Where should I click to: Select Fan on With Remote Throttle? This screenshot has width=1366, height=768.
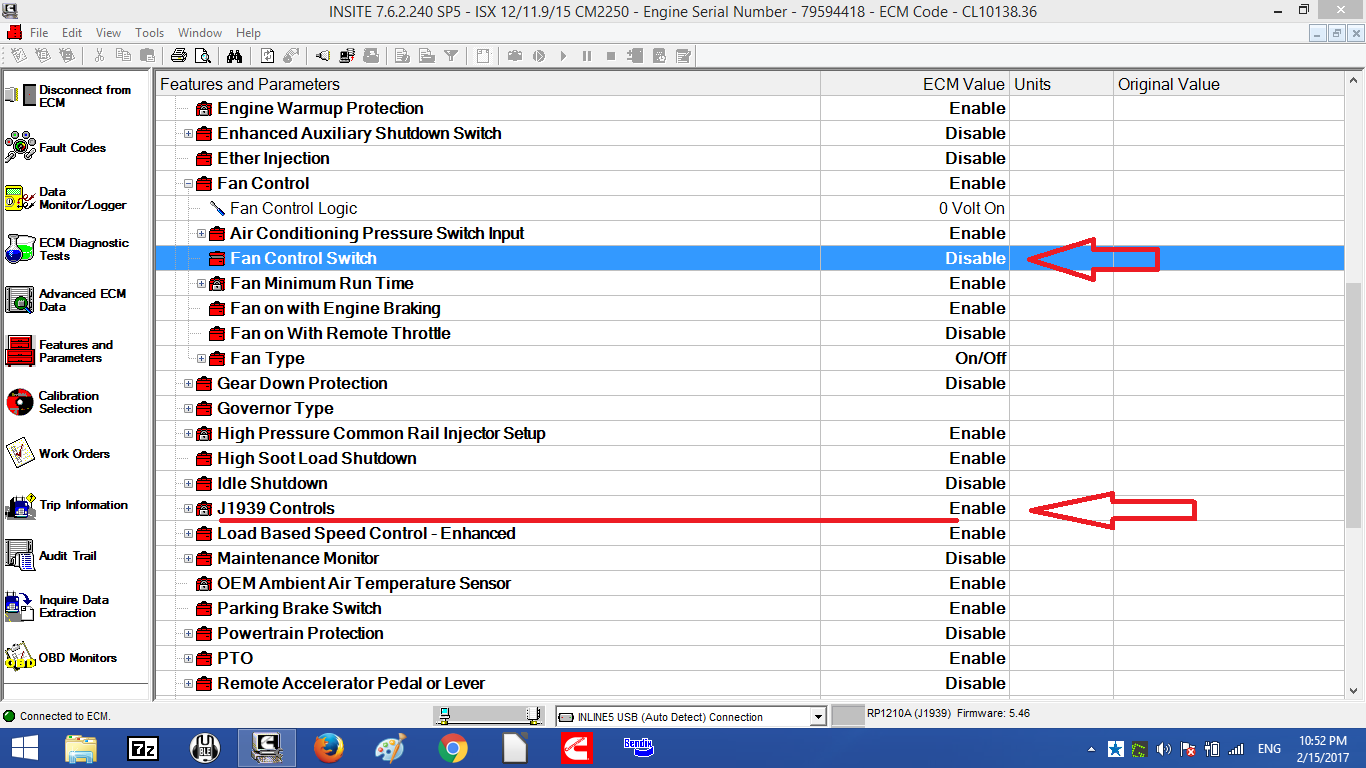coord(340,333)
